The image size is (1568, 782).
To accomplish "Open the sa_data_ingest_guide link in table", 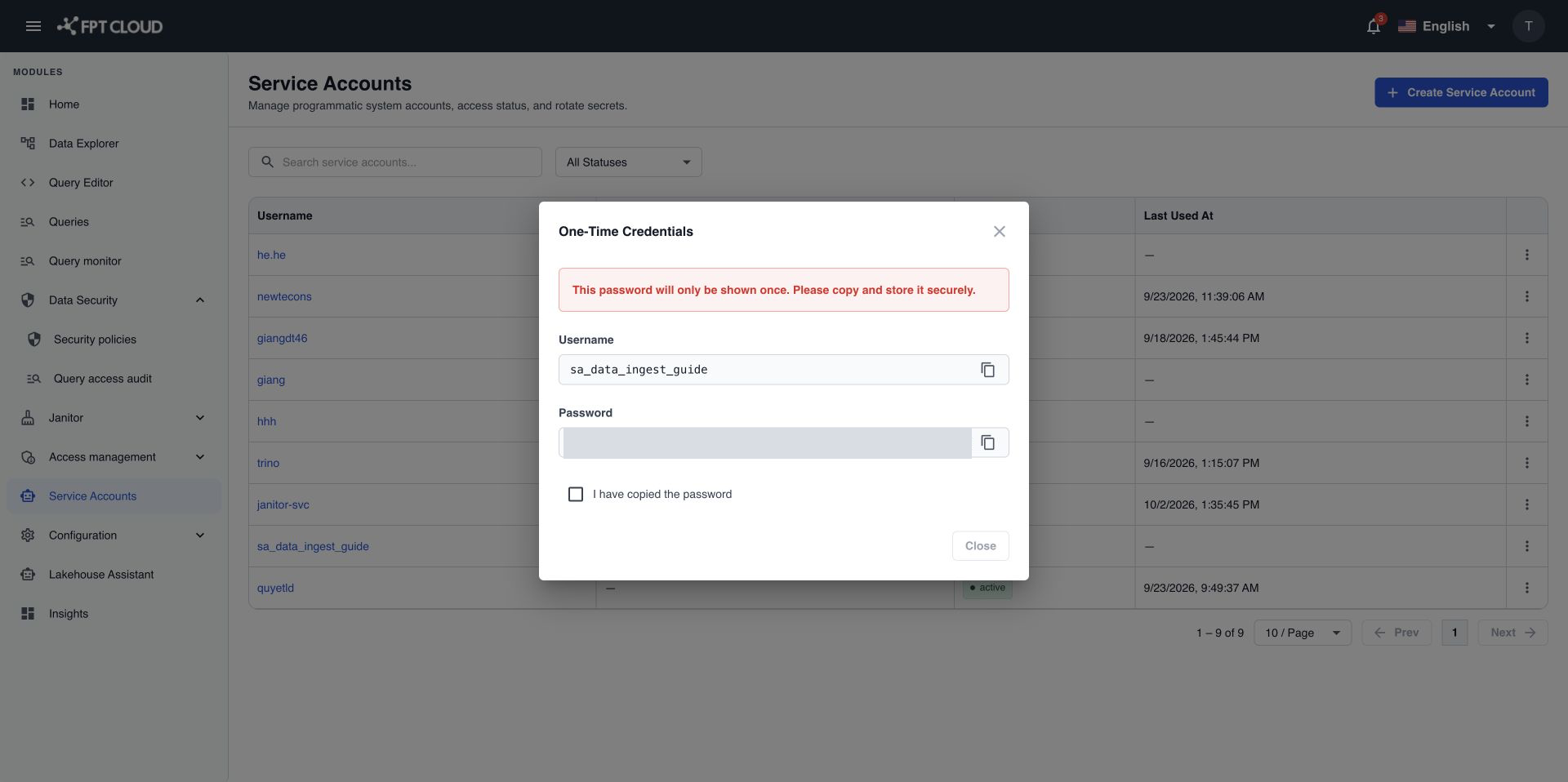I will point(313,546).
